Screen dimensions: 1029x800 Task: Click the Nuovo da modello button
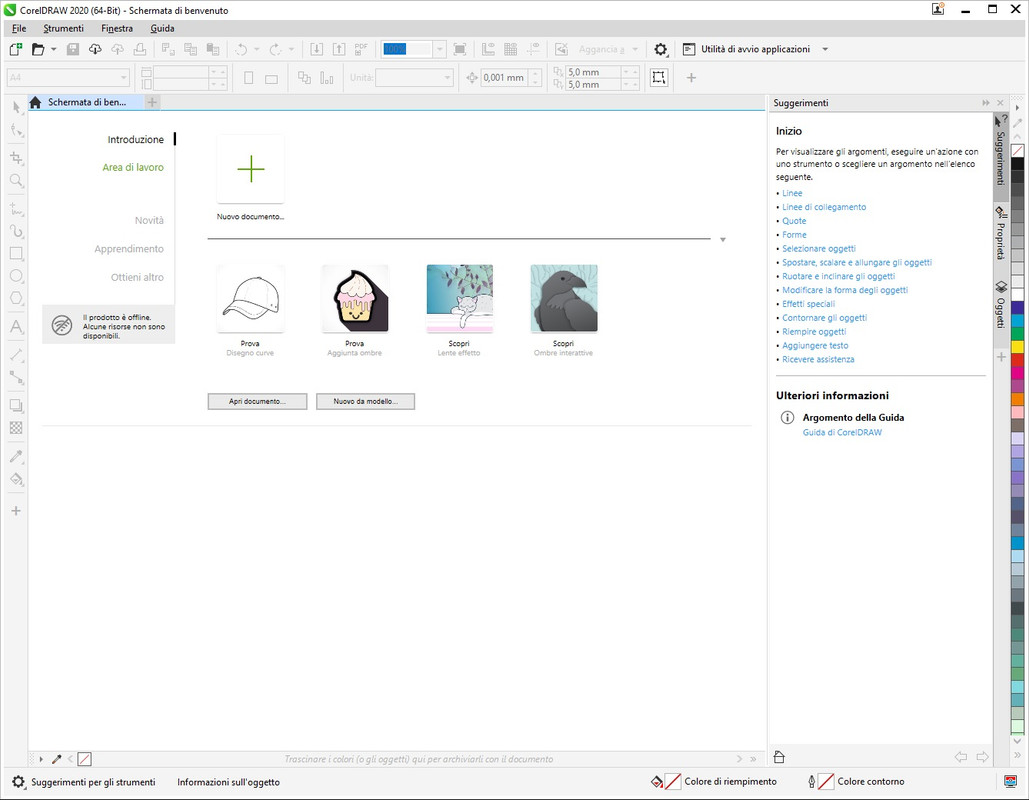366,401
